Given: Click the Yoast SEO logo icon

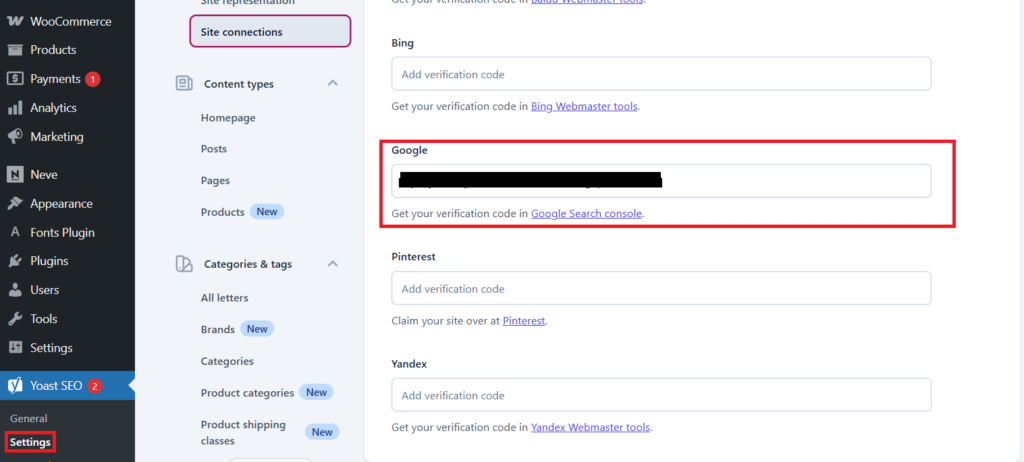Looking at the screenshot, I should pos(15,386).
